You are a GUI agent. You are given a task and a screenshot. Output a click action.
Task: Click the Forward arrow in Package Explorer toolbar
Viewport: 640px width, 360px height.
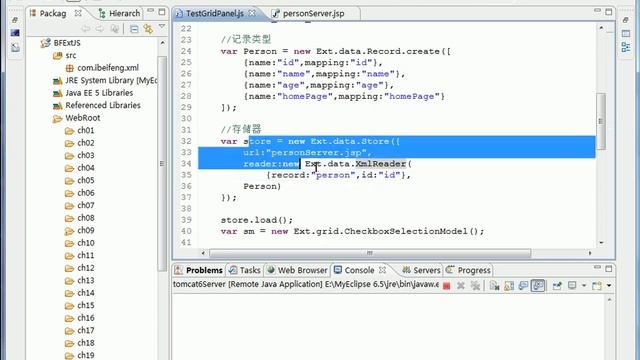[100, 29]
